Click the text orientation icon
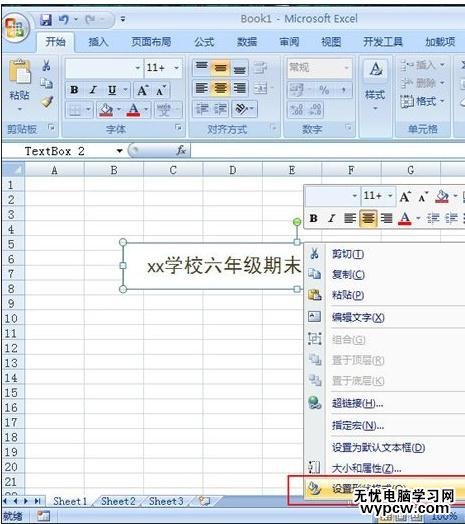The image size is (465, 524). [x=242, y=109]
